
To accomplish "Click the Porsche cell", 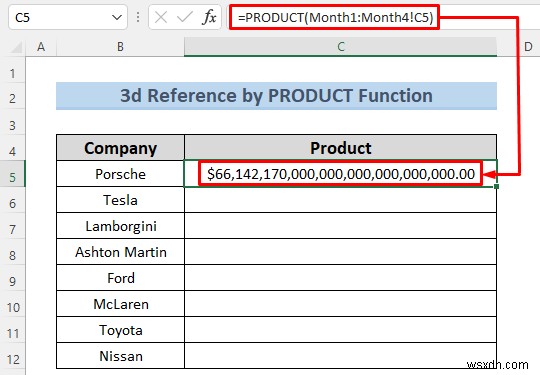I will pos(120,174).
